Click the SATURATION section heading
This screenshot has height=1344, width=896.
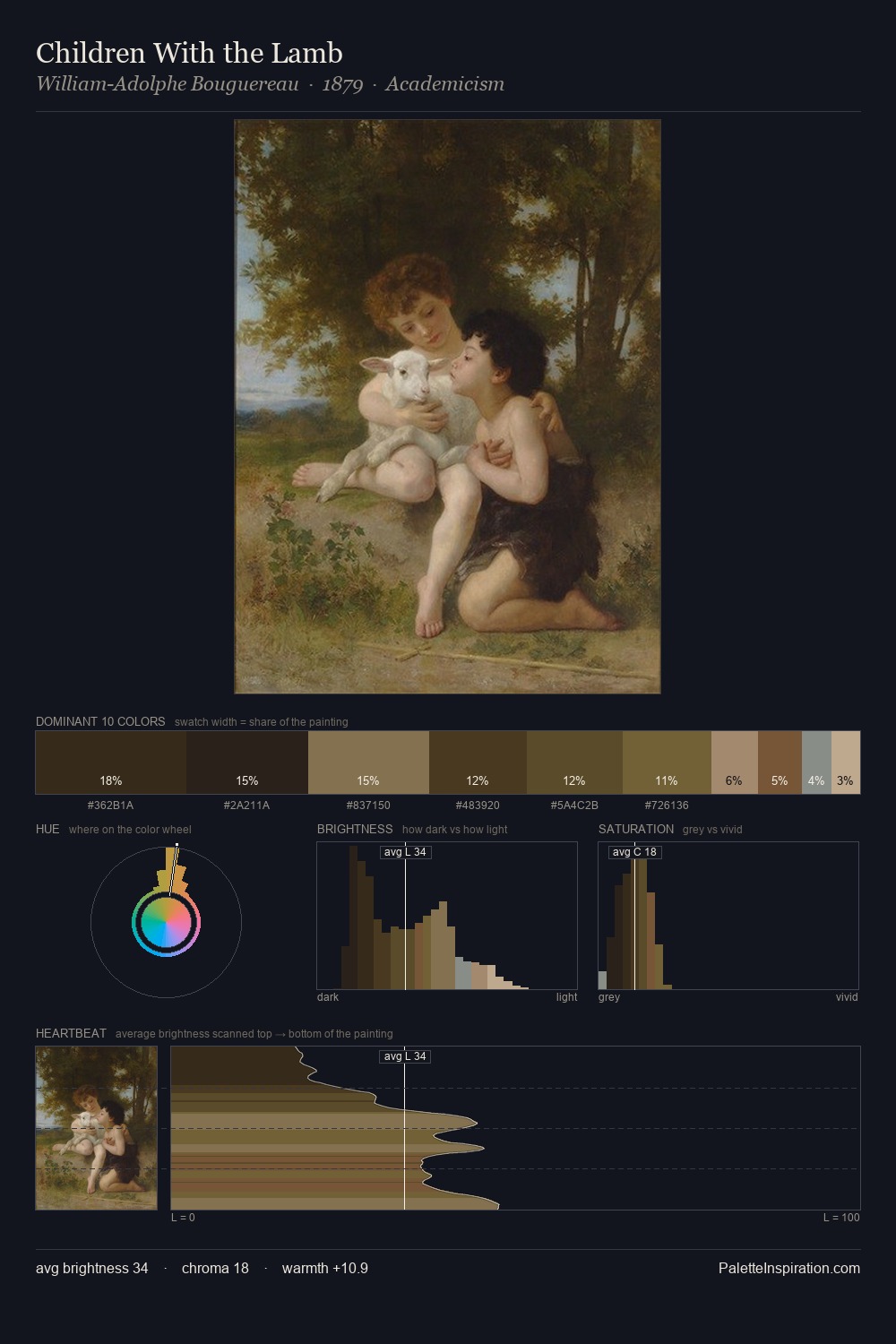tap(636, 829)
